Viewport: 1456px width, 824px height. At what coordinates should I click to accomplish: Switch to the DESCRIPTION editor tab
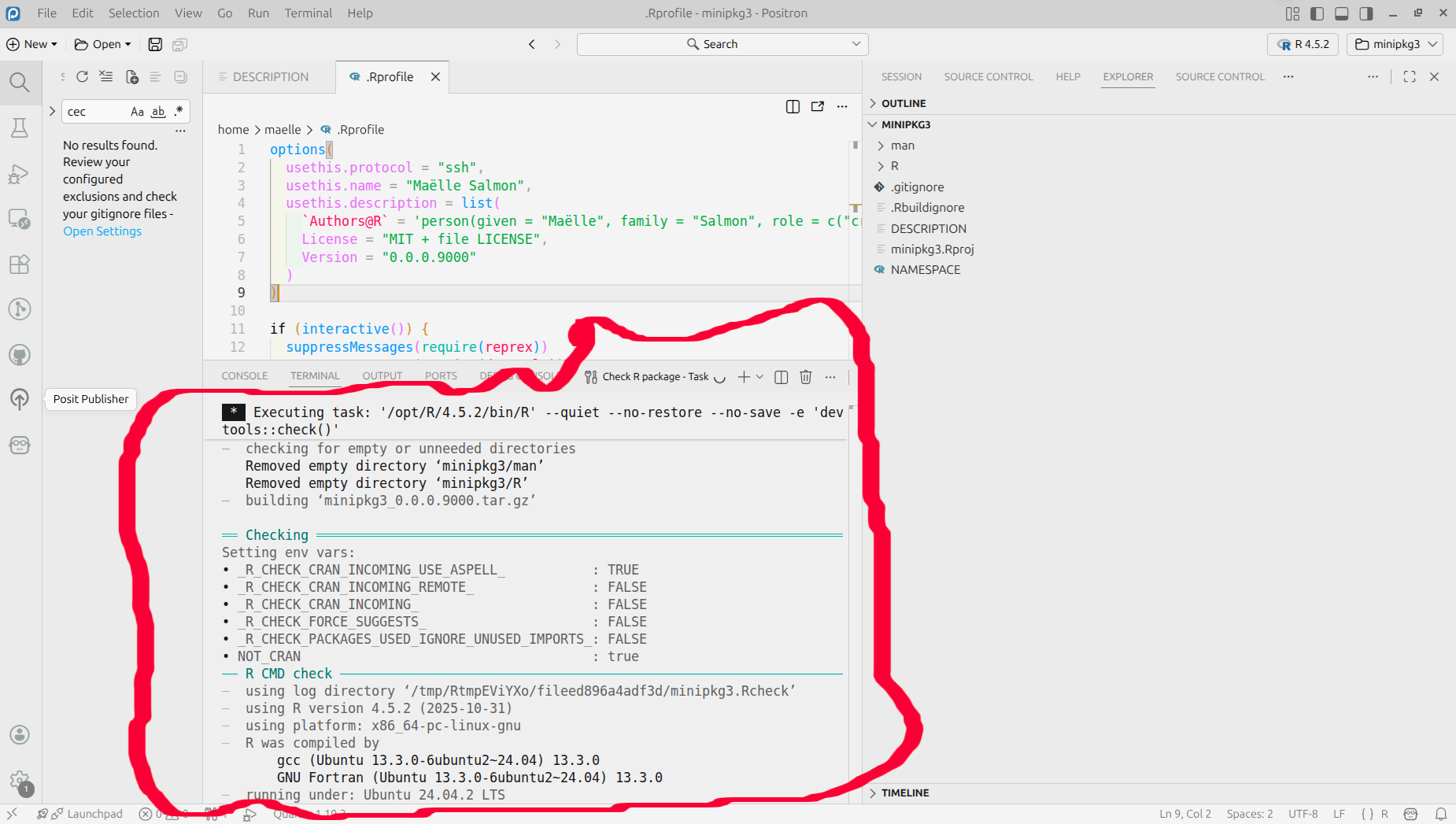click(270, 76)
